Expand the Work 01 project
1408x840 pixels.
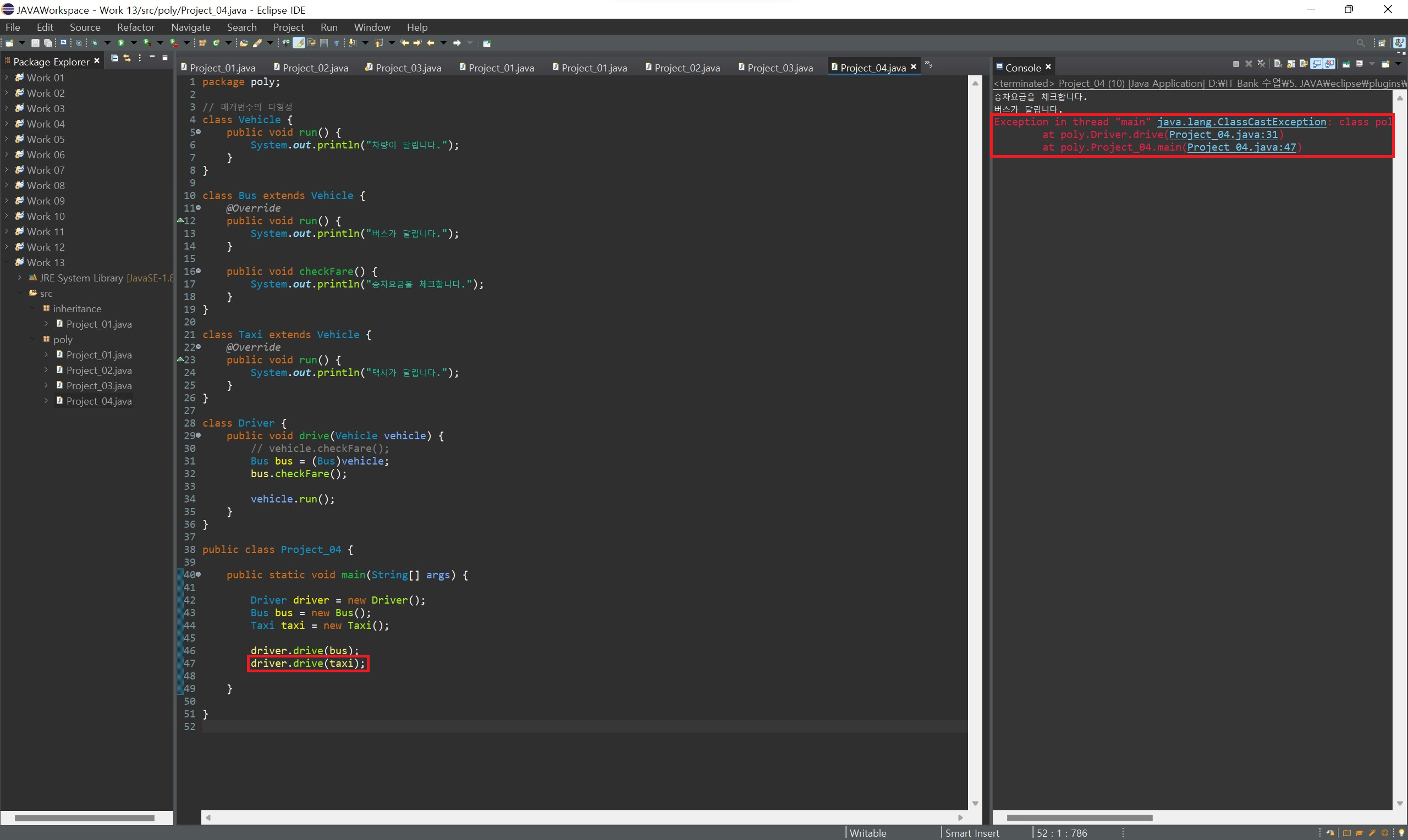click(x=7, y=78)
